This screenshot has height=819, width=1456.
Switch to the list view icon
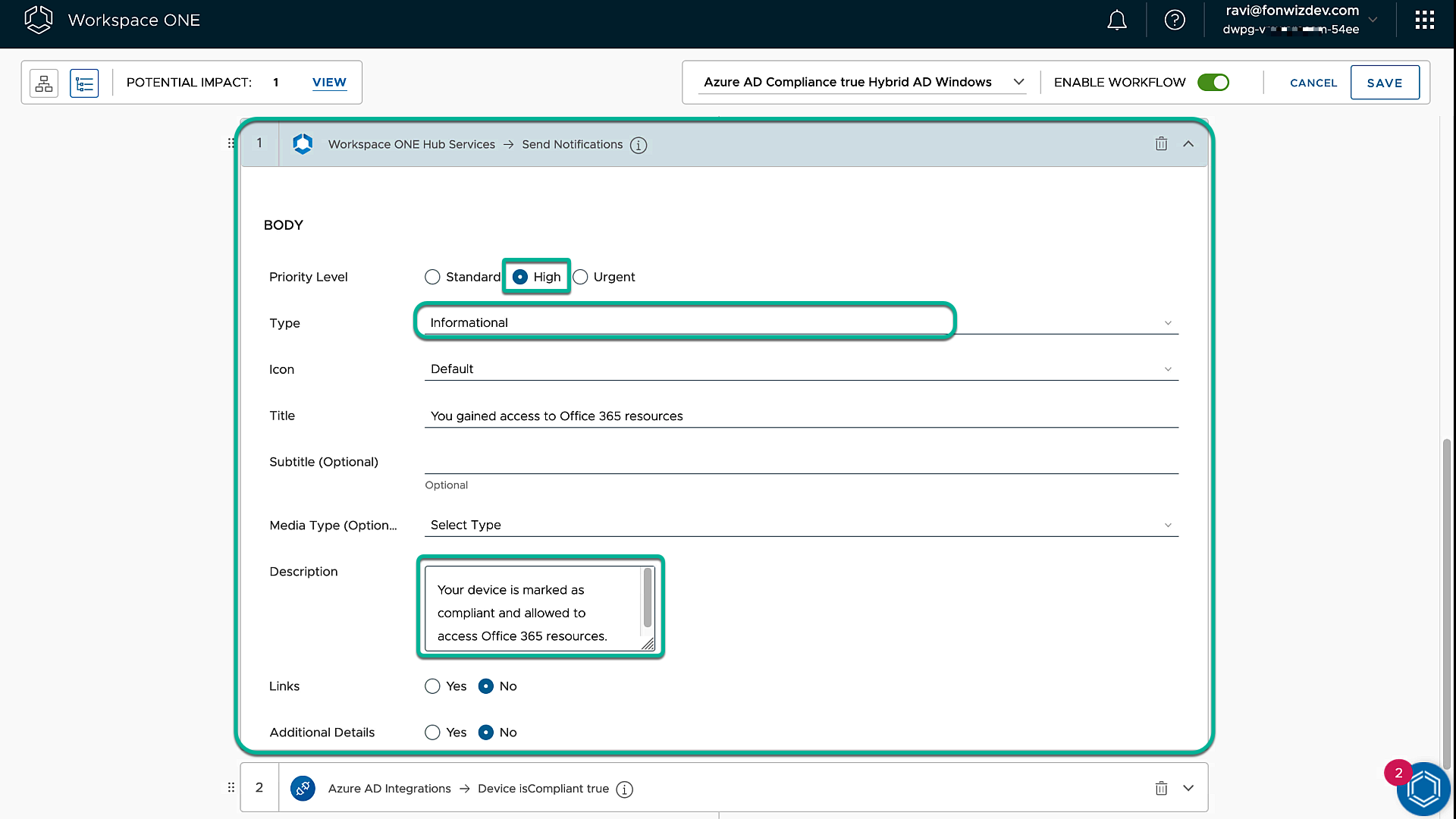pos(84,83)
